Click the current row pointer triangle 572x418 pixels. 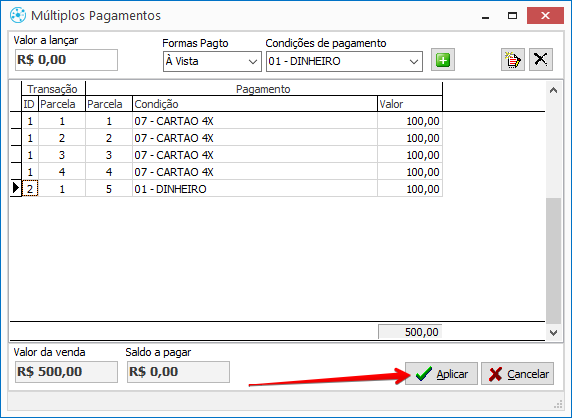click(16, 188)
